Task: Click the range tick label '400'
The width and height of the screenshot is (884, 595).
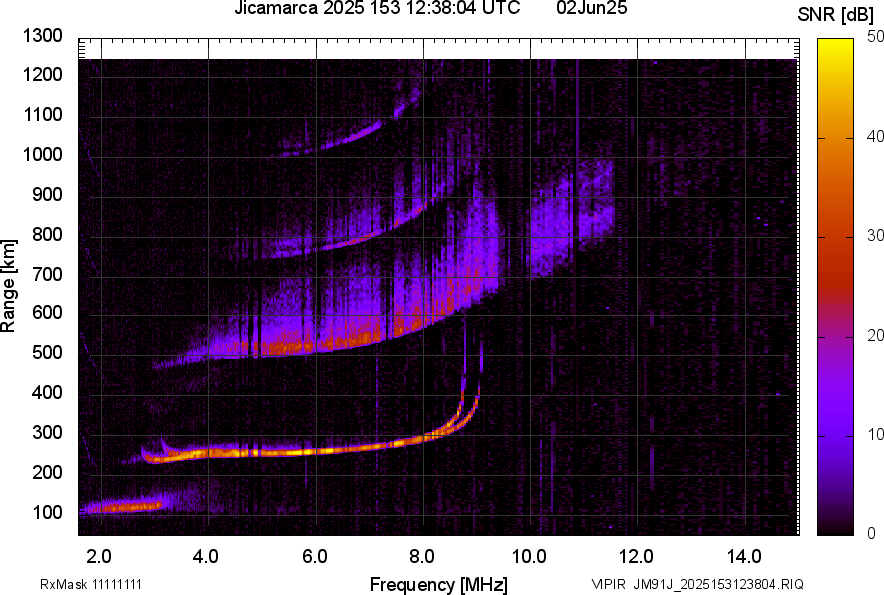Action: click(47, 393)
